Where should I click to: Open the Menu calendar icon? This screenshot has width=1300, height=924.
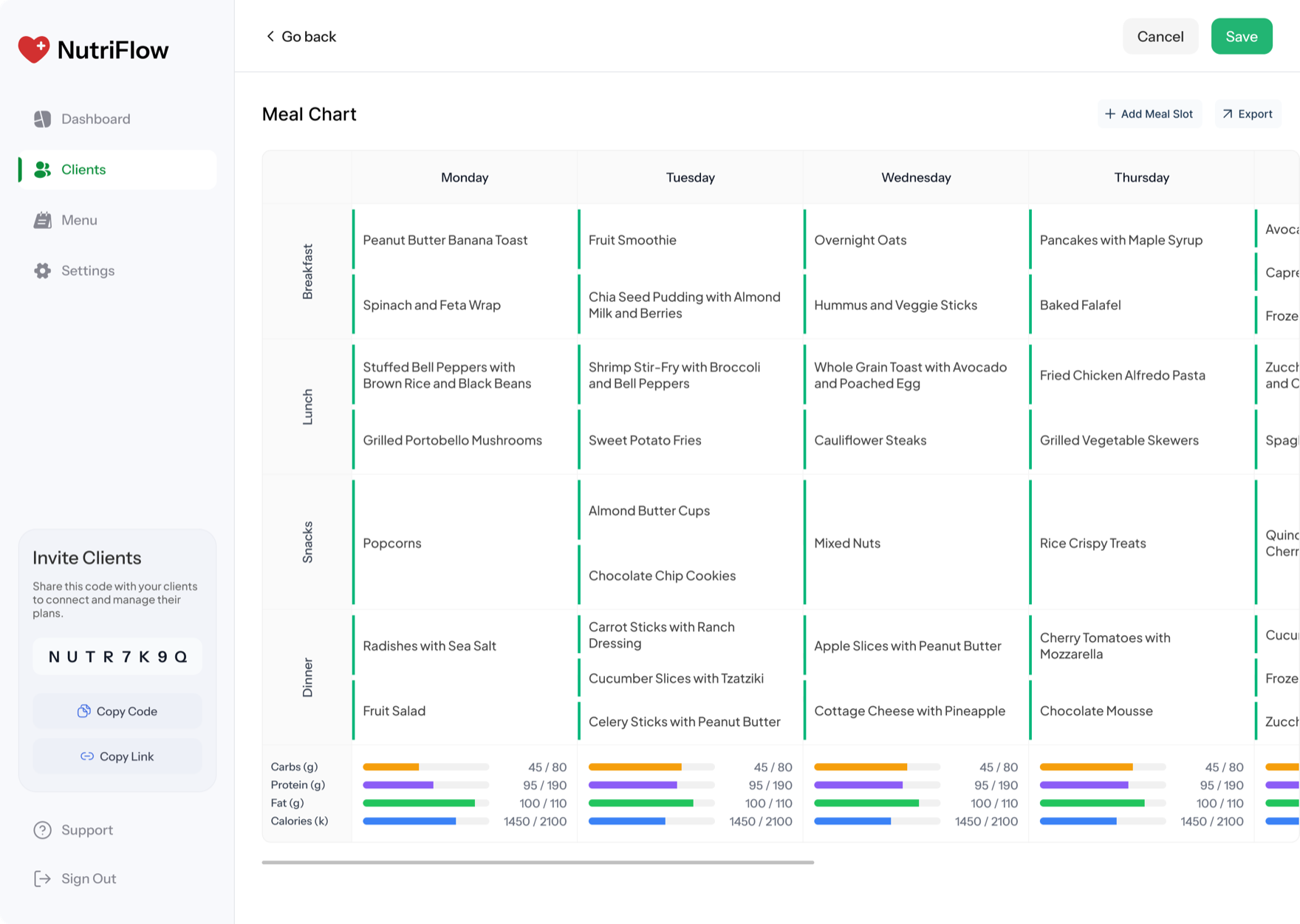coord(42,220)
